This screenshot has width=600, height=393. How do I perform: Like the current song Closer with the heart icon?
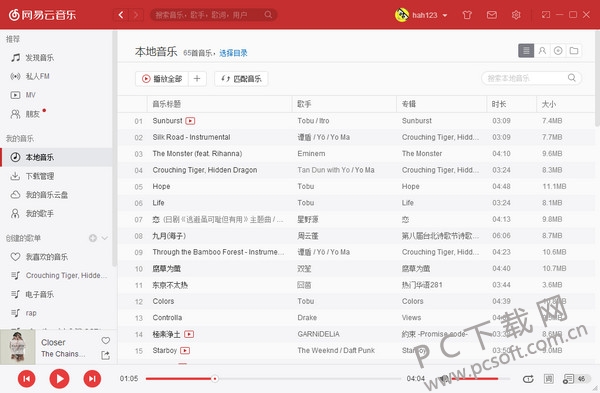coord(106,341)
